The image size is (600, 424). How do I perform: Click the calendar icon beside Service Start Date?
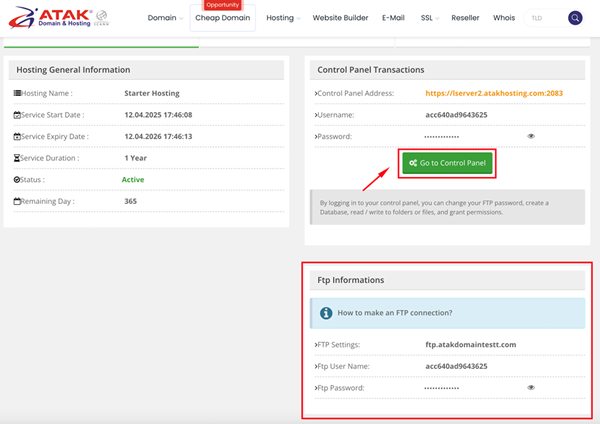point(17,115)
